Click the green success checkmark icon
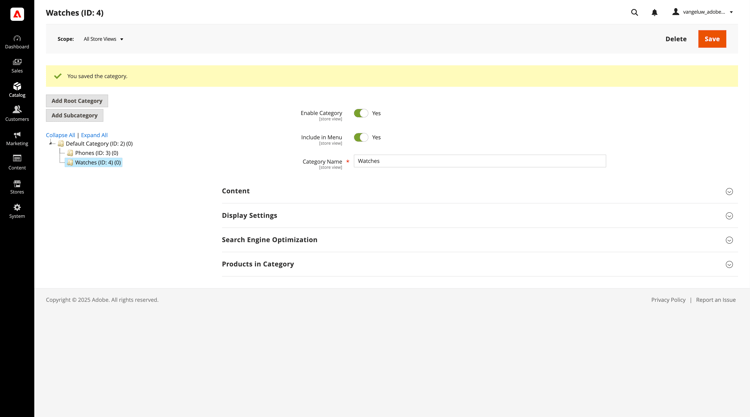The image size is (750, 417). click(x=58, y=76)
